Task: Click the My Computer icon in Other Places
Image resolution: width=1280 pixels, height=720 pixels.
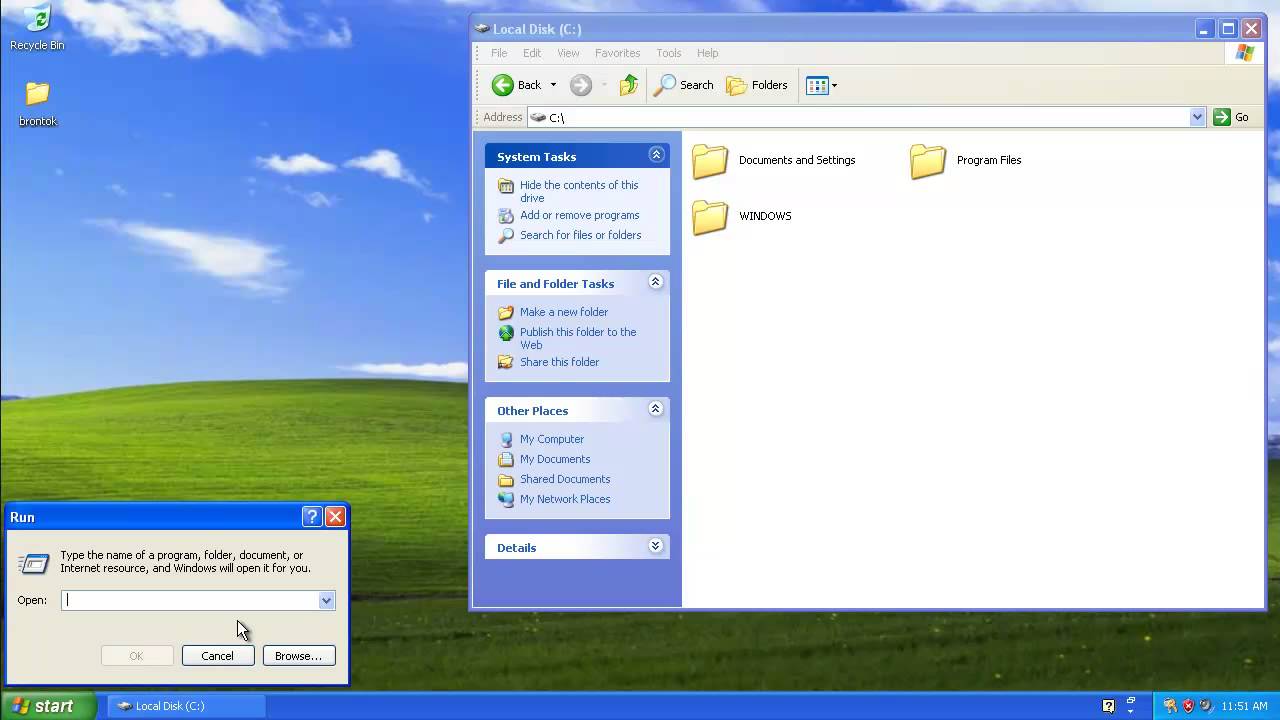Action: tap(506, 439)
